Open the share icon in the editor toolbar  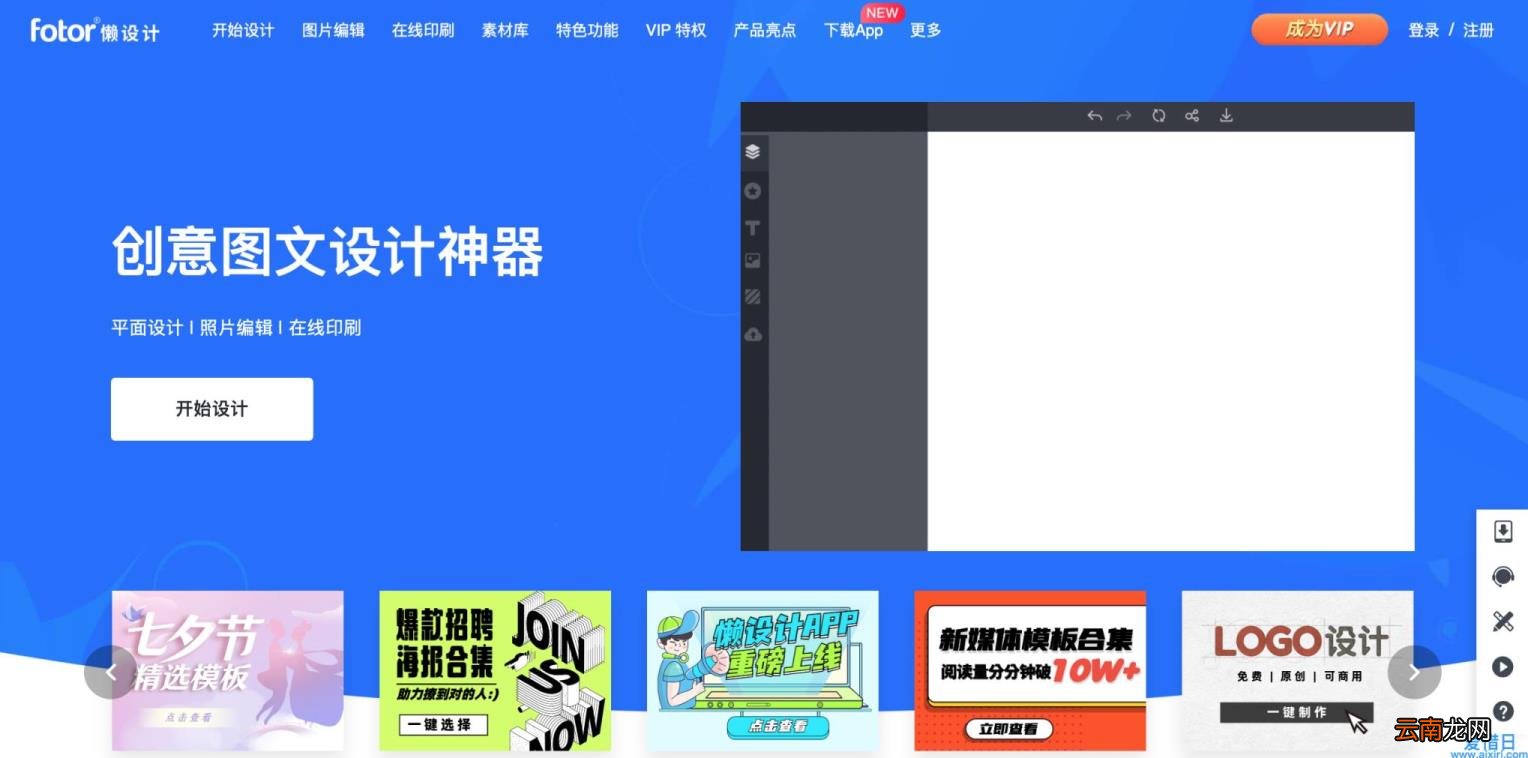pos(1191,115)
